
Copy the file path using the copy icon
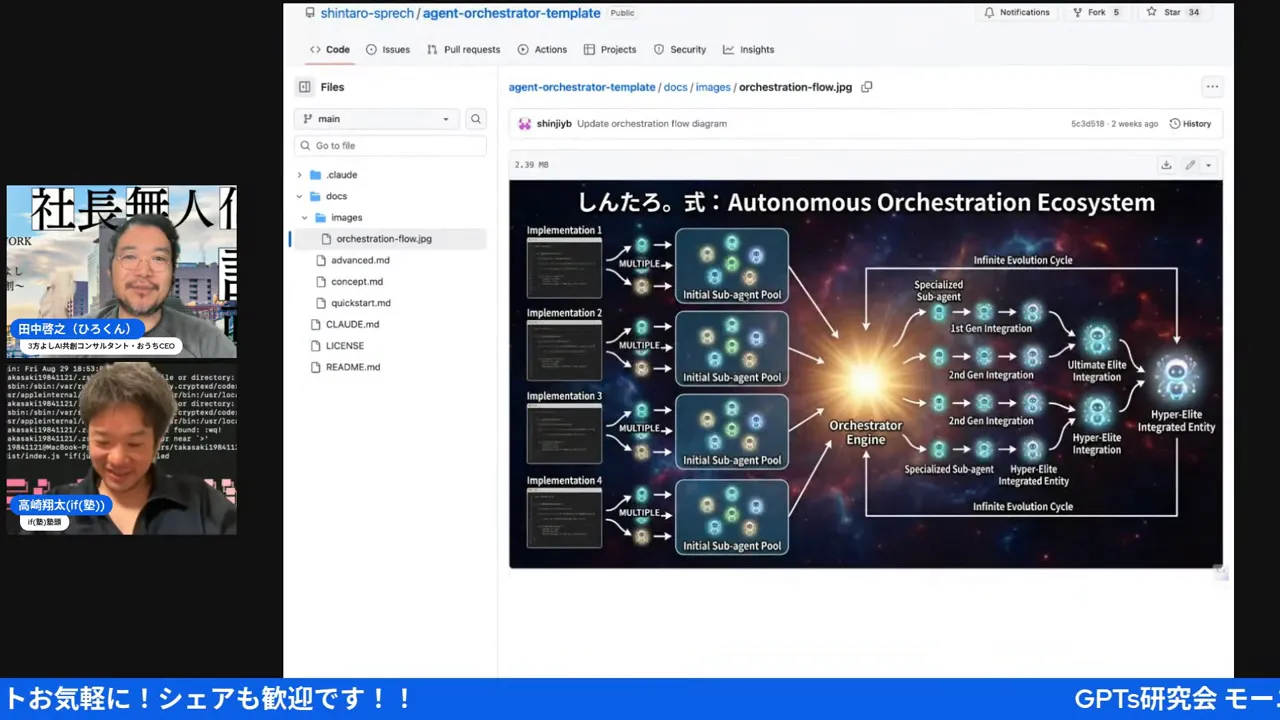pos(866,87)
